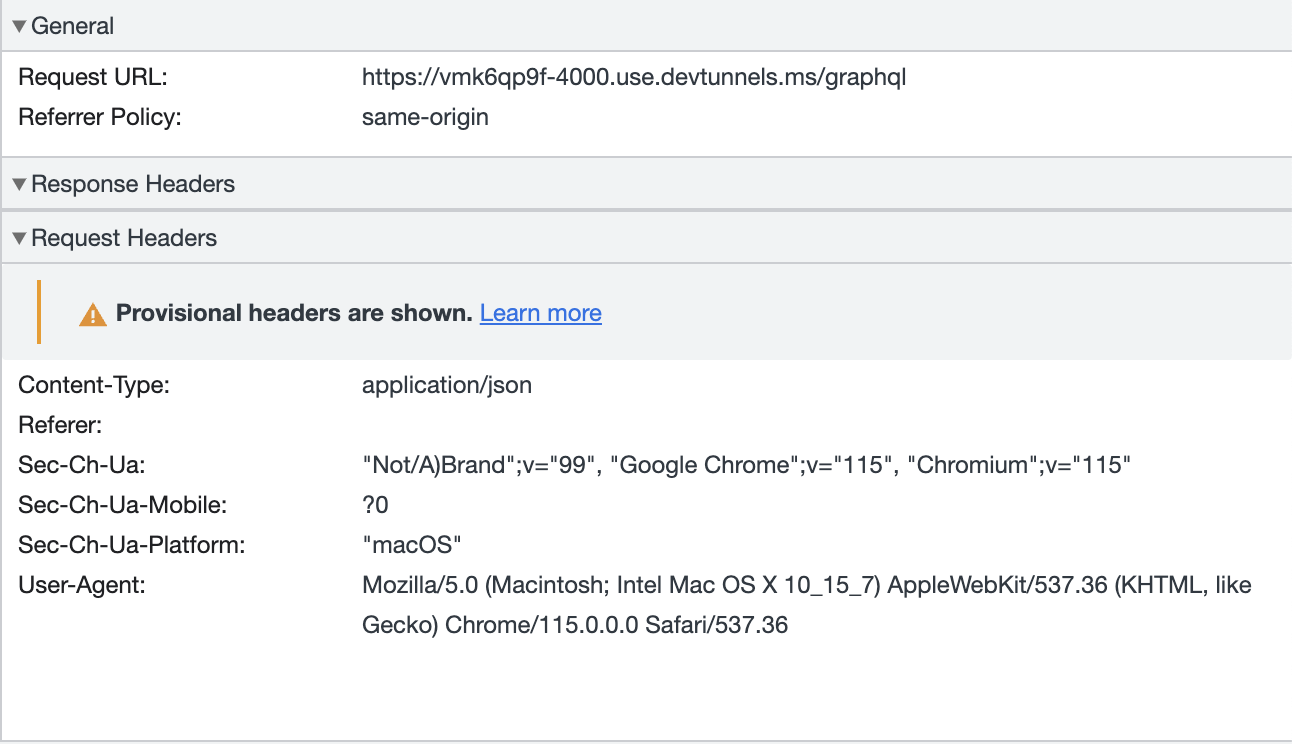This screenshot has width=1292, height=744.
Task: Click the User-Agent header label
Action: coord(75,585)
